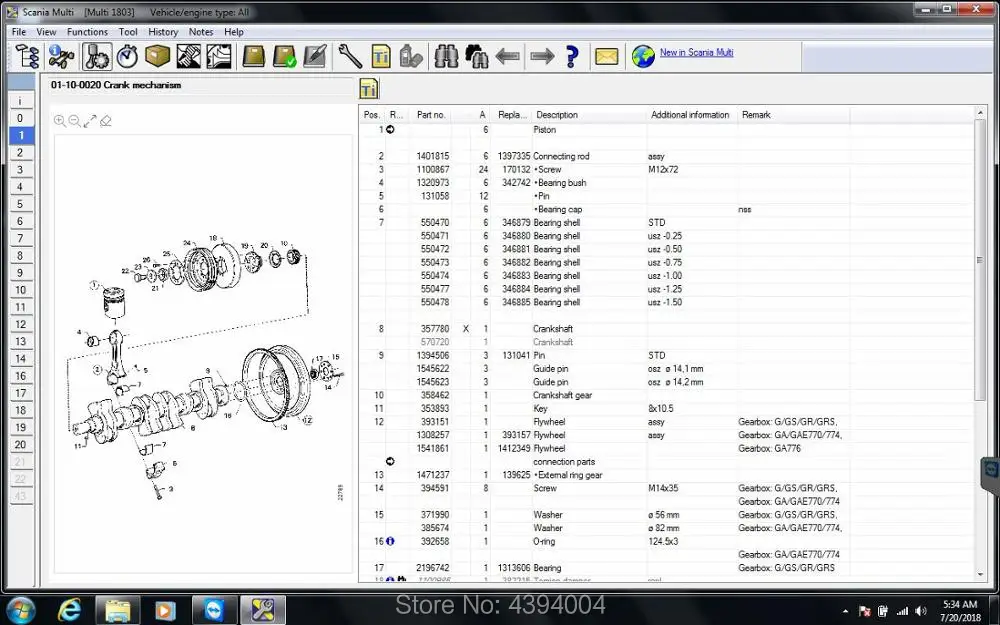The width and height of the screenshot is (1000, 625).
Task: Open the tree structure view icon
Action: pos(27,56)
